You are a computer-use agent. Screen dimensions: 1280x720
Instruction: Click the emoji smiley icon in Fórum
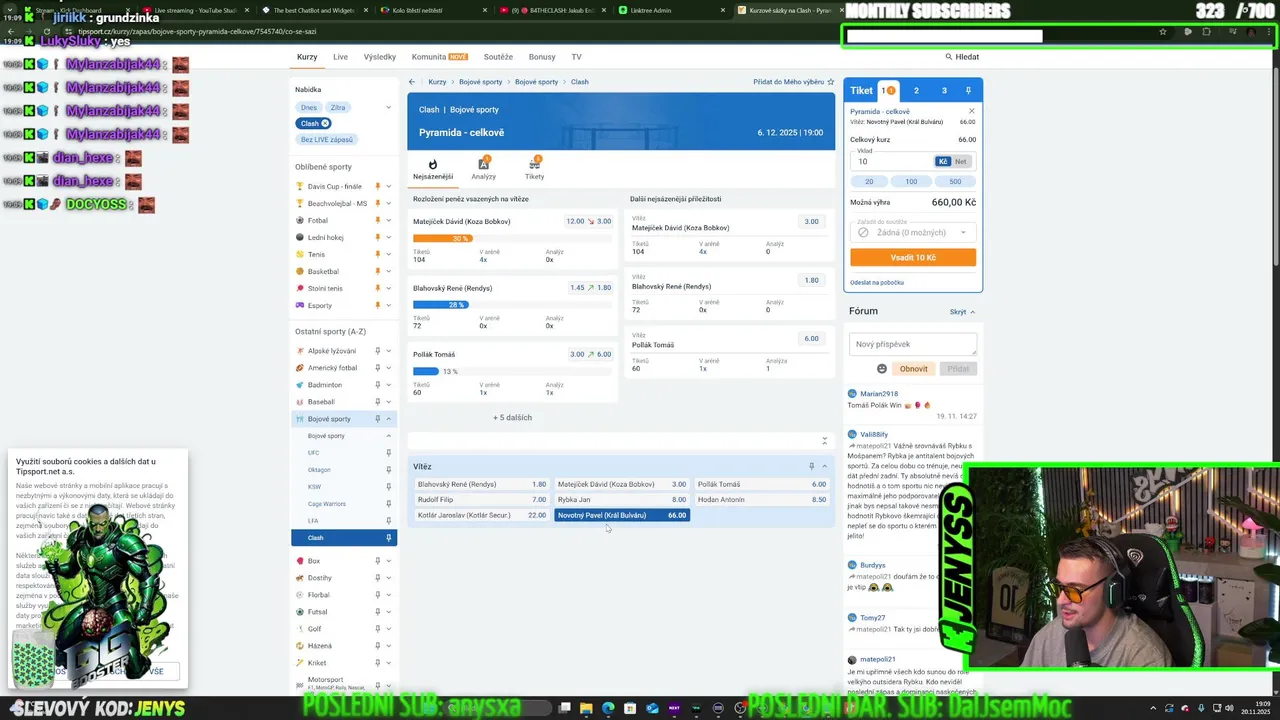[x=882, y=368]
